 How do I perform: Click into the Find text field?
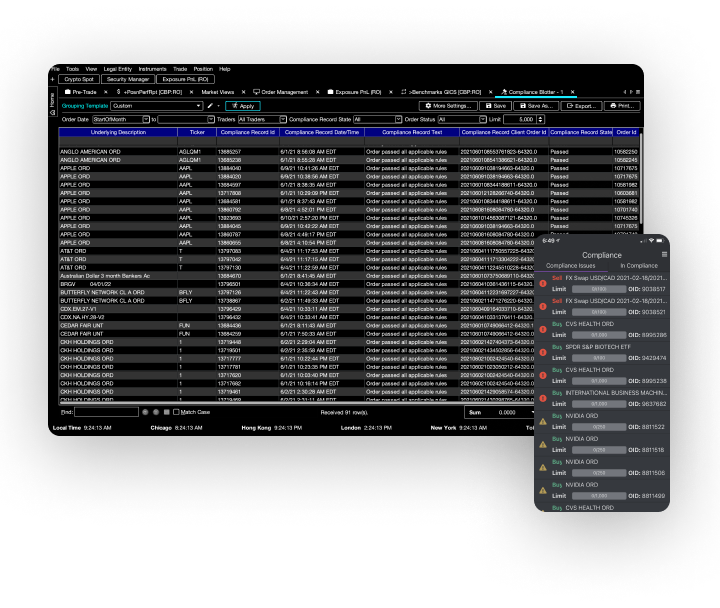tap(106, 411)
